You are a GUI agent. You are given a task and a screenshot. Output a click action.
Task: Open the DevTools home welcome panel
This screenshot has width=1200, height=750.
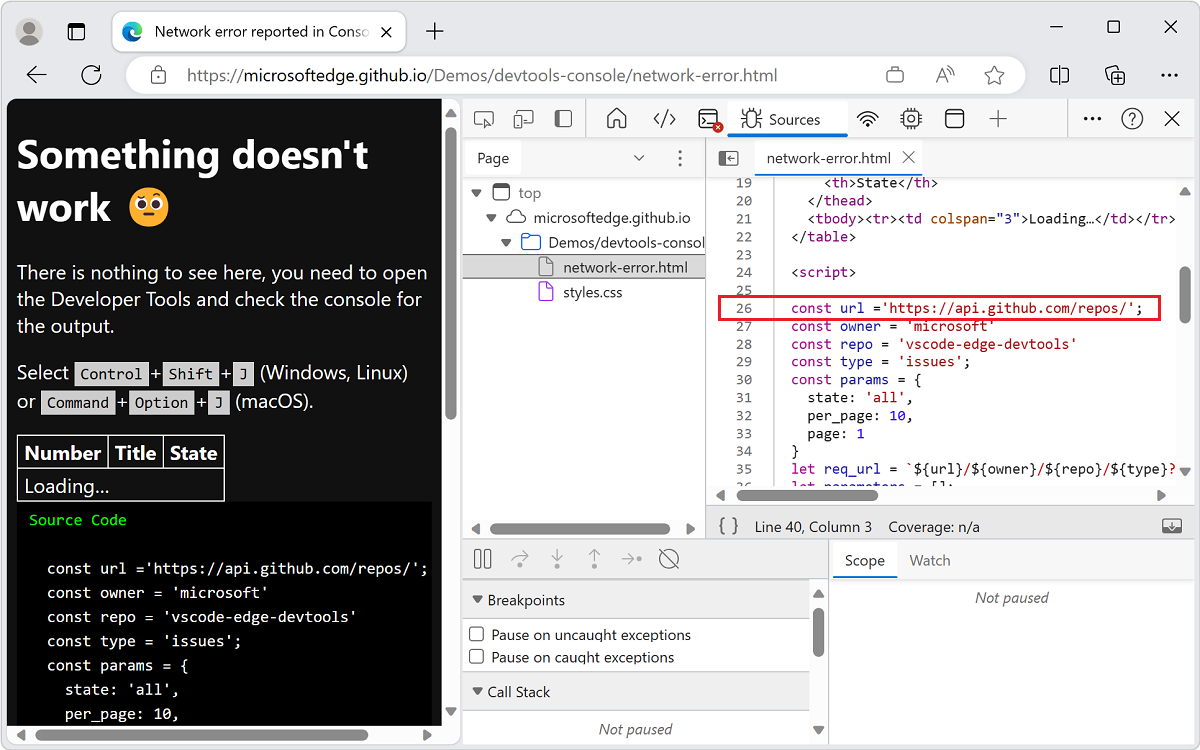616,118
